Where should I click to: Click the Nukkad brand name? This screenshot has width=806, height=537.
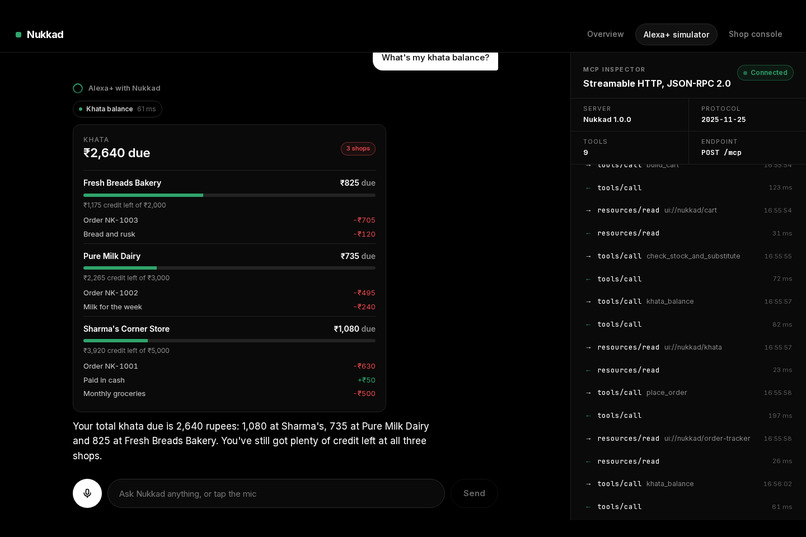(x=45, y=34)
